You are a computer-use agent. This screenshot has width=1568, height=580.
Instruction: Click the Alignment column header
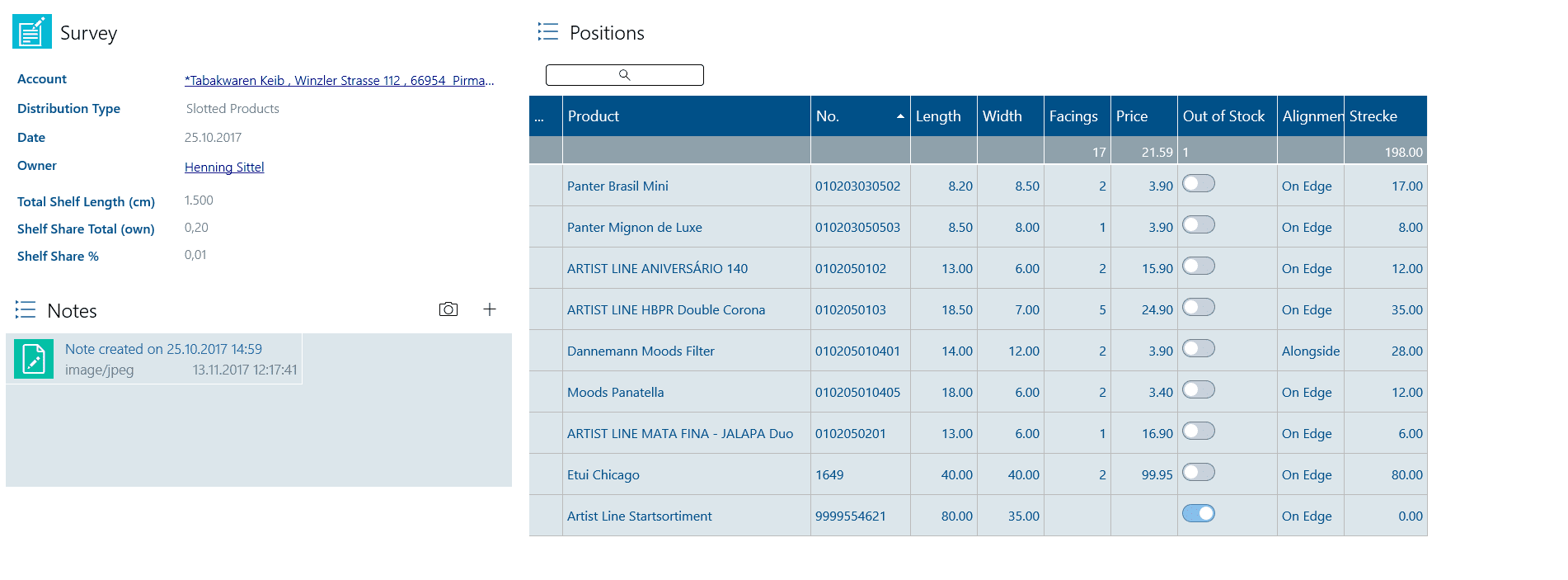[1311, 116]
